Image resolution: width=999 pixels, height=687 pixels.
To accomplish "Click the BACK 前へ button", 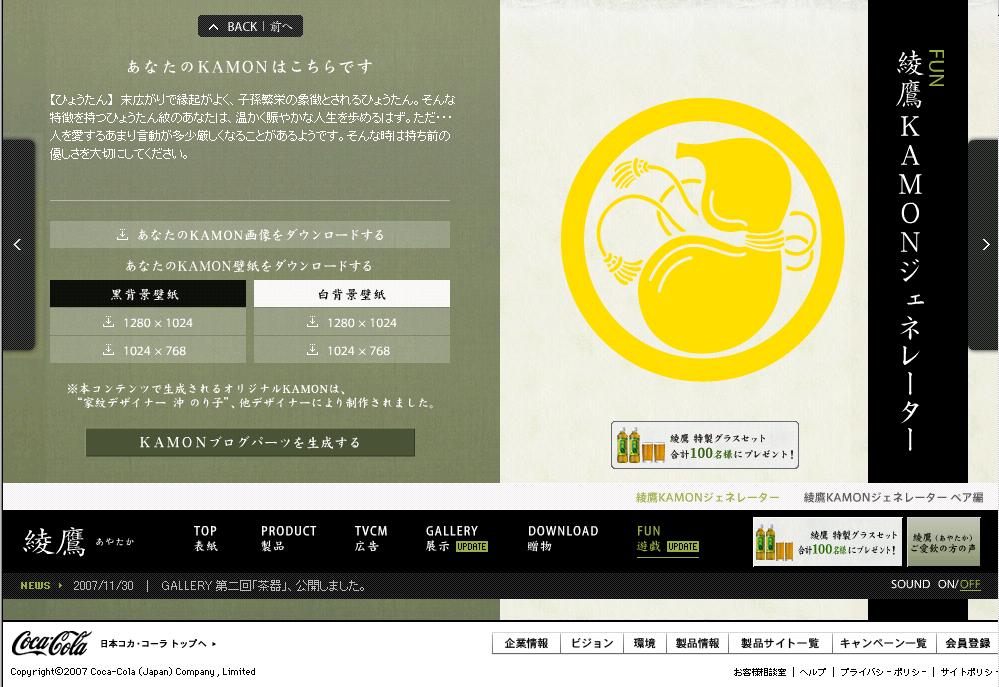I will coord(250,27).
